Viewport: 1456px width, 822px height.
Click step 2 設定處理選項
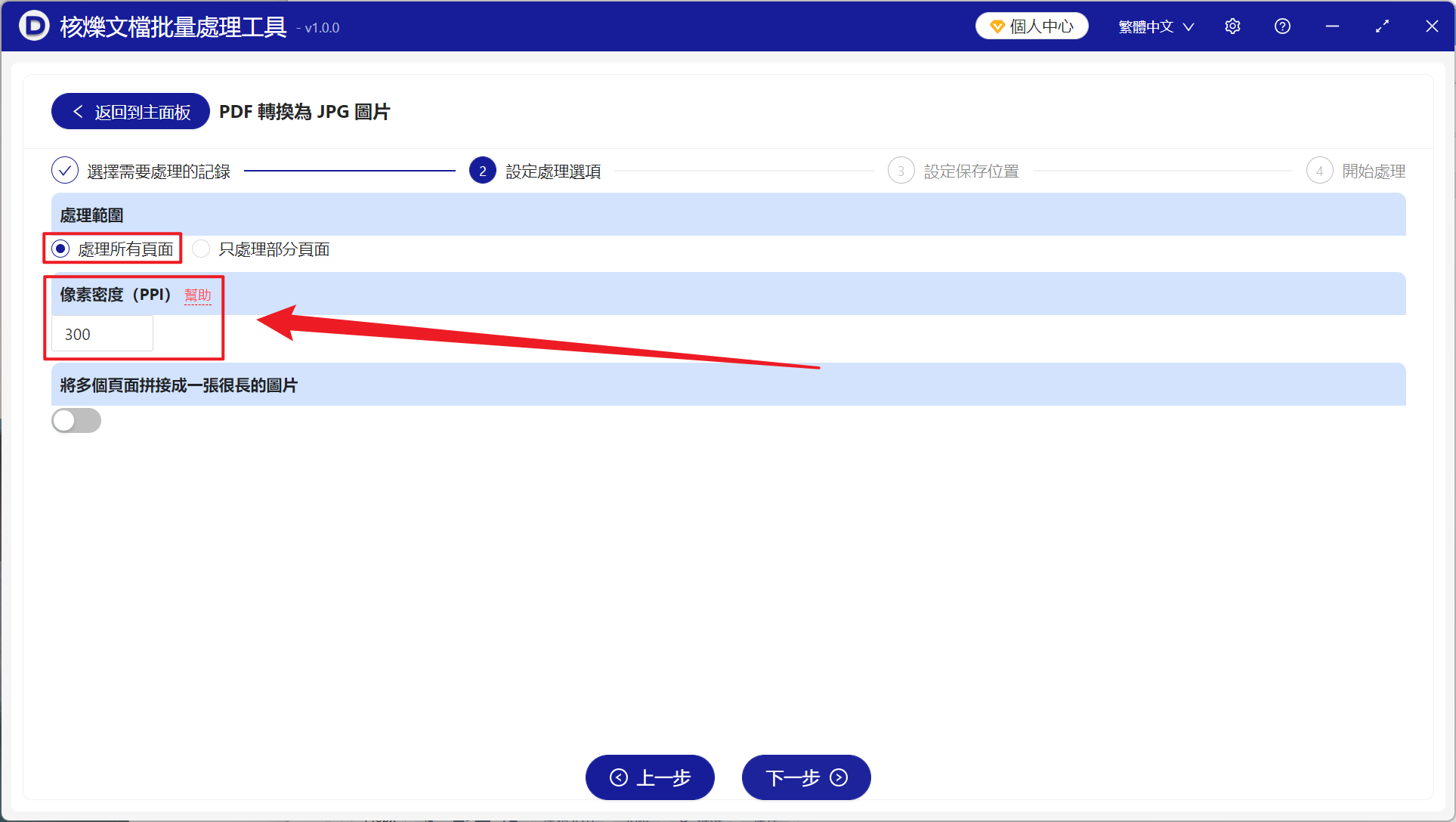click(x=535, y=172)
